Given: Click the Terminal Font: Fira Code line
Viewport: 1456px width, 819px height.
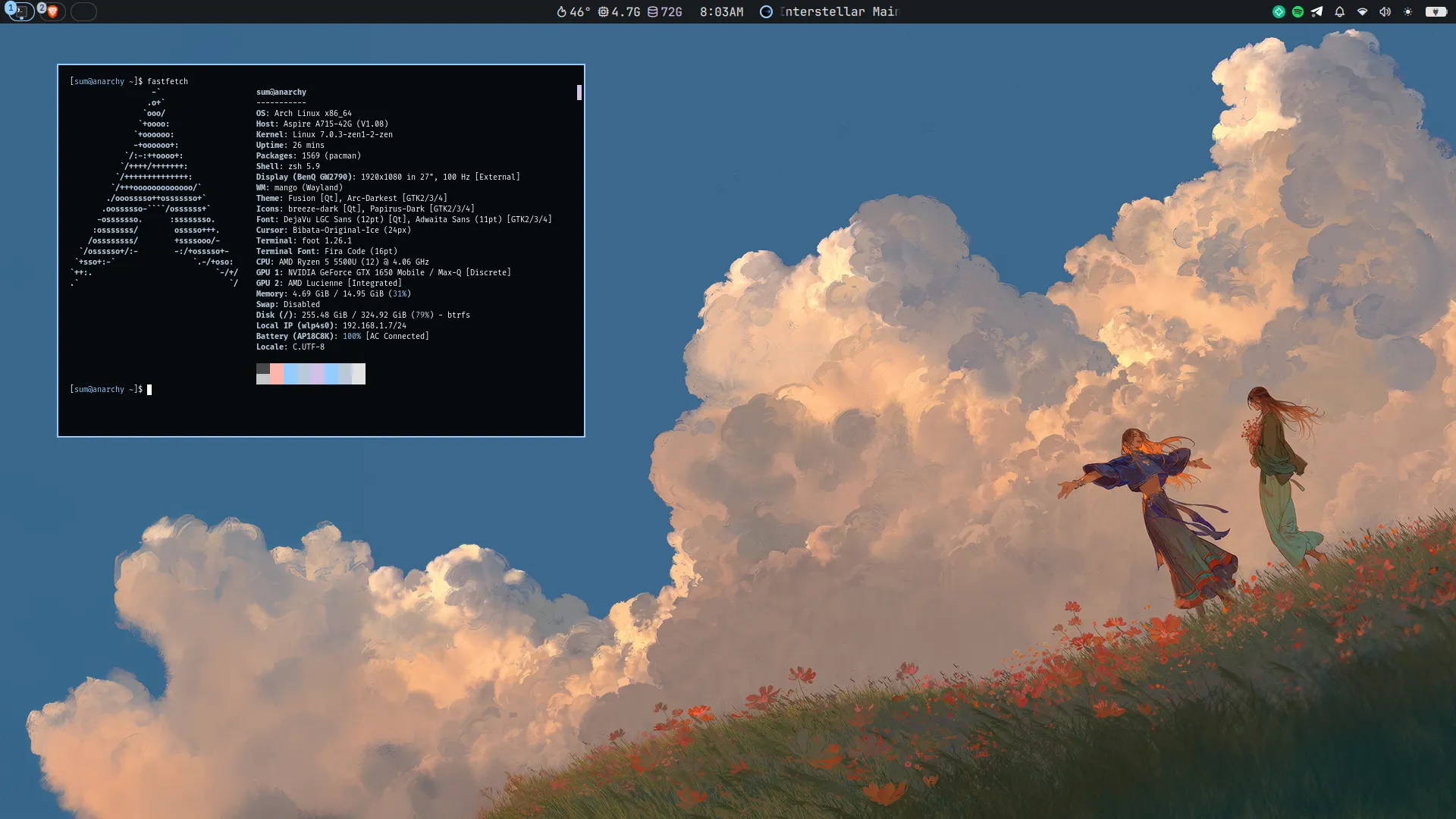Looking at the screenshot, I should pos(327,251).
